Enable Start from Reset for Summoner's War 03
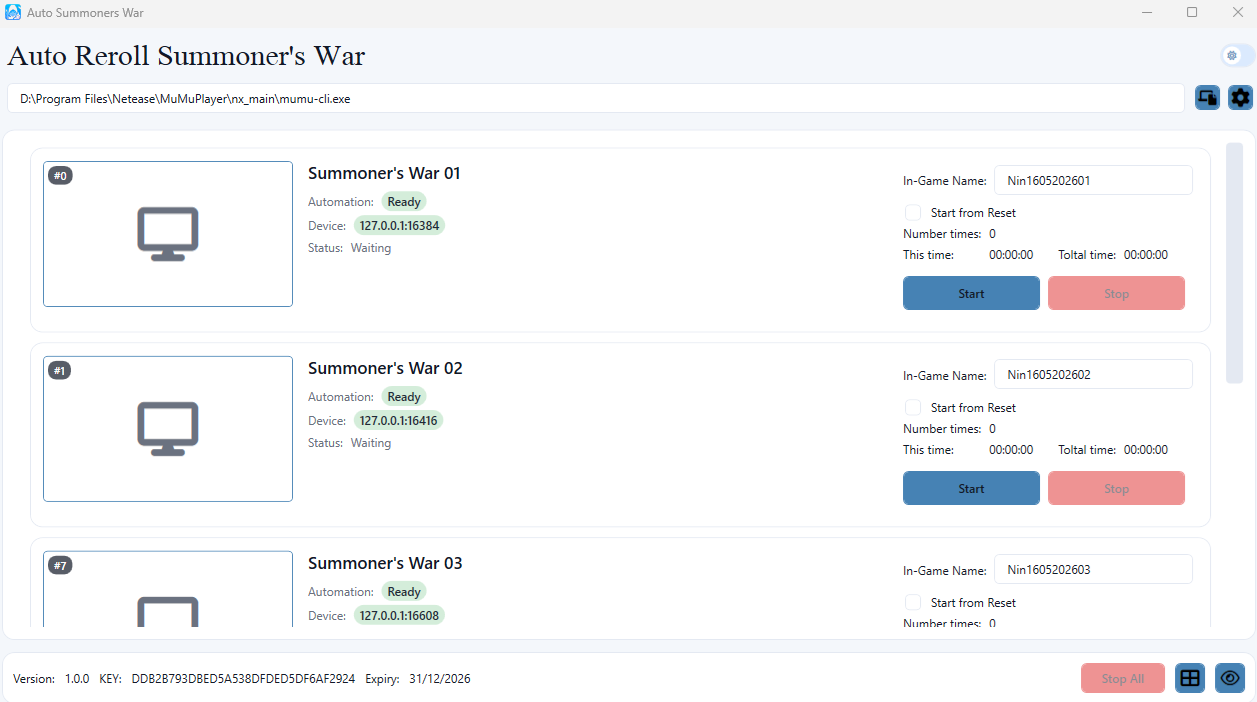The image size is (1257, 702). tap(913, 603)
